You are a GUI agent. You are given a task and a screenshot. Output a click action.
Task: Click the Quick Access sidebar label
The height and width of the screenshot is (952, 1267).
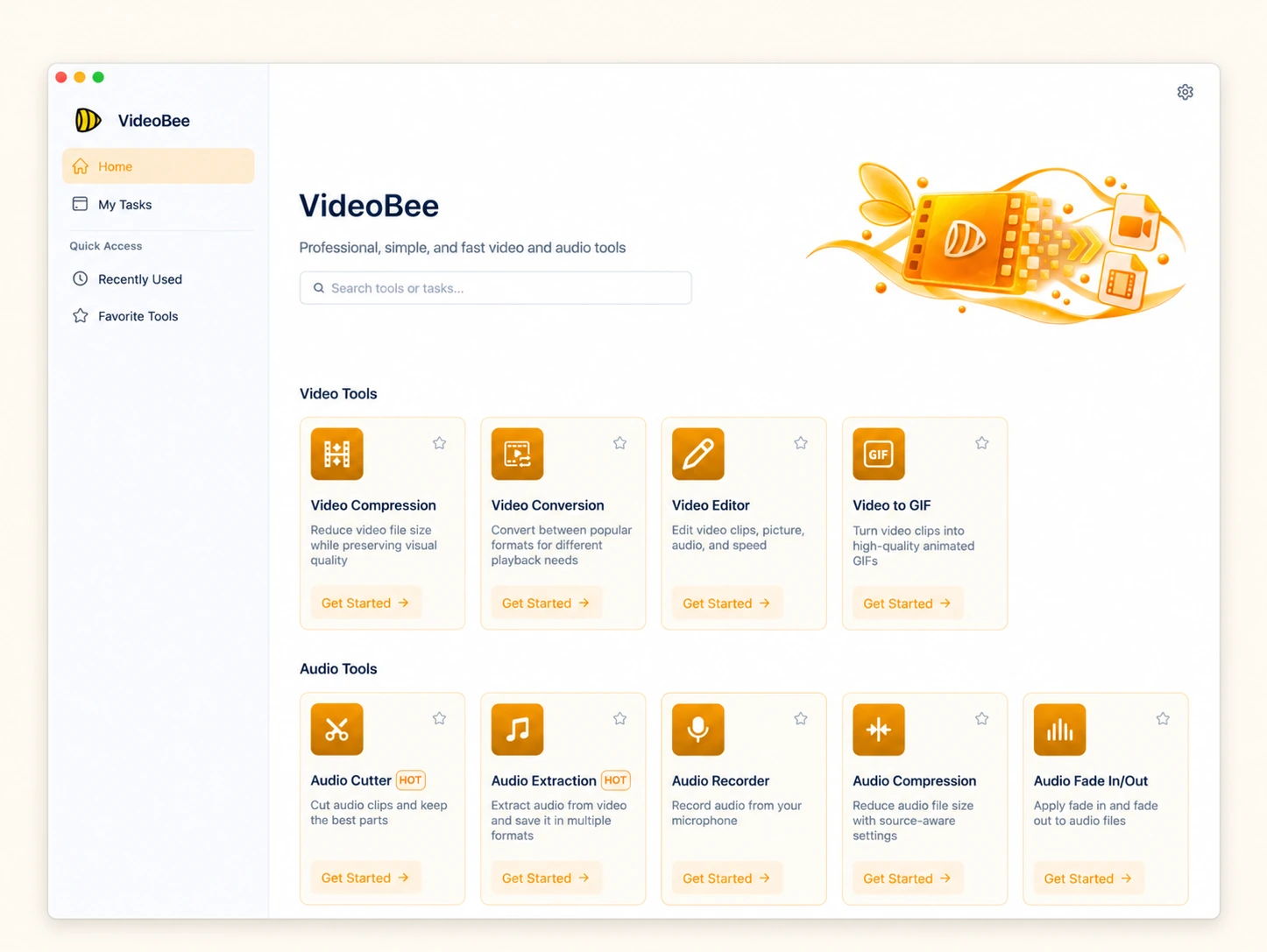tap(106, 246)
